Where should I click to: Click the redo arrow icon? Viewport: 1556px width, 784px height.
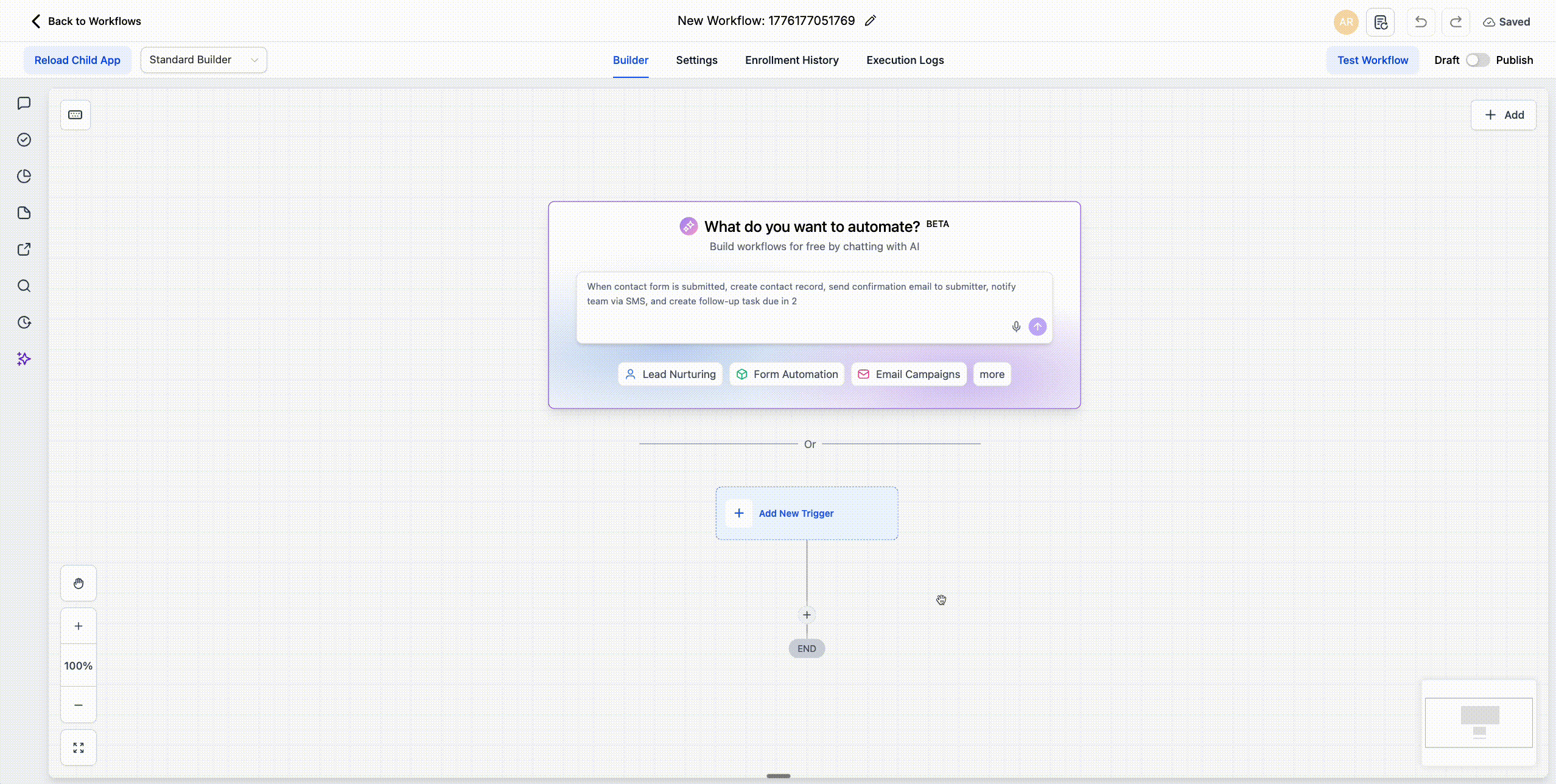coord(1456,22)
